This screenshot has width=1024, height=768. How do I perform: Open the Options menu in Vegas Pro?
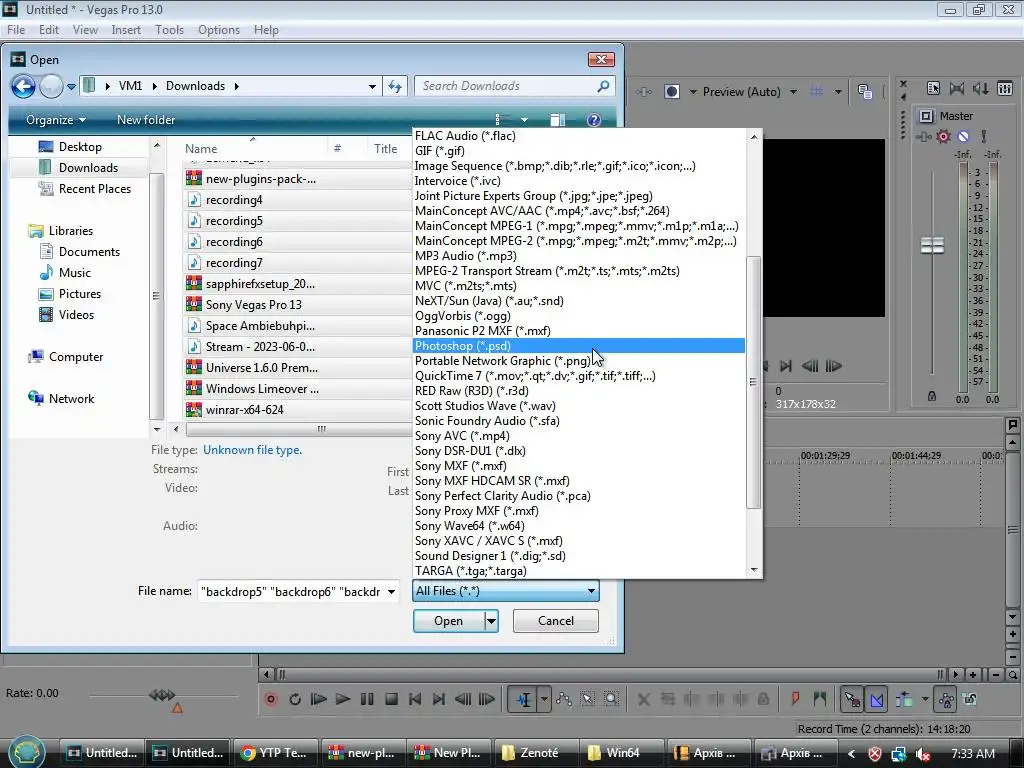click(x=219, y=30)
